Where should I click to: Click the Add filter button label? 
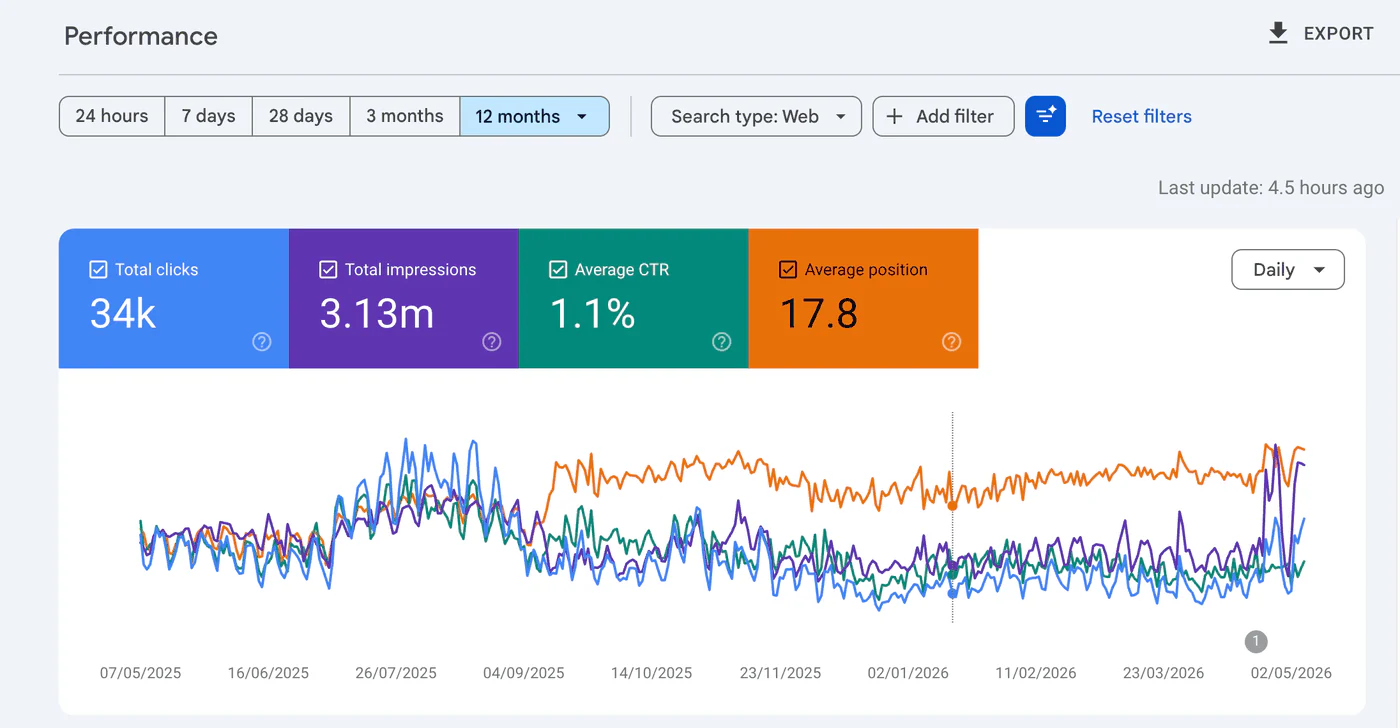tap(955, 116)
